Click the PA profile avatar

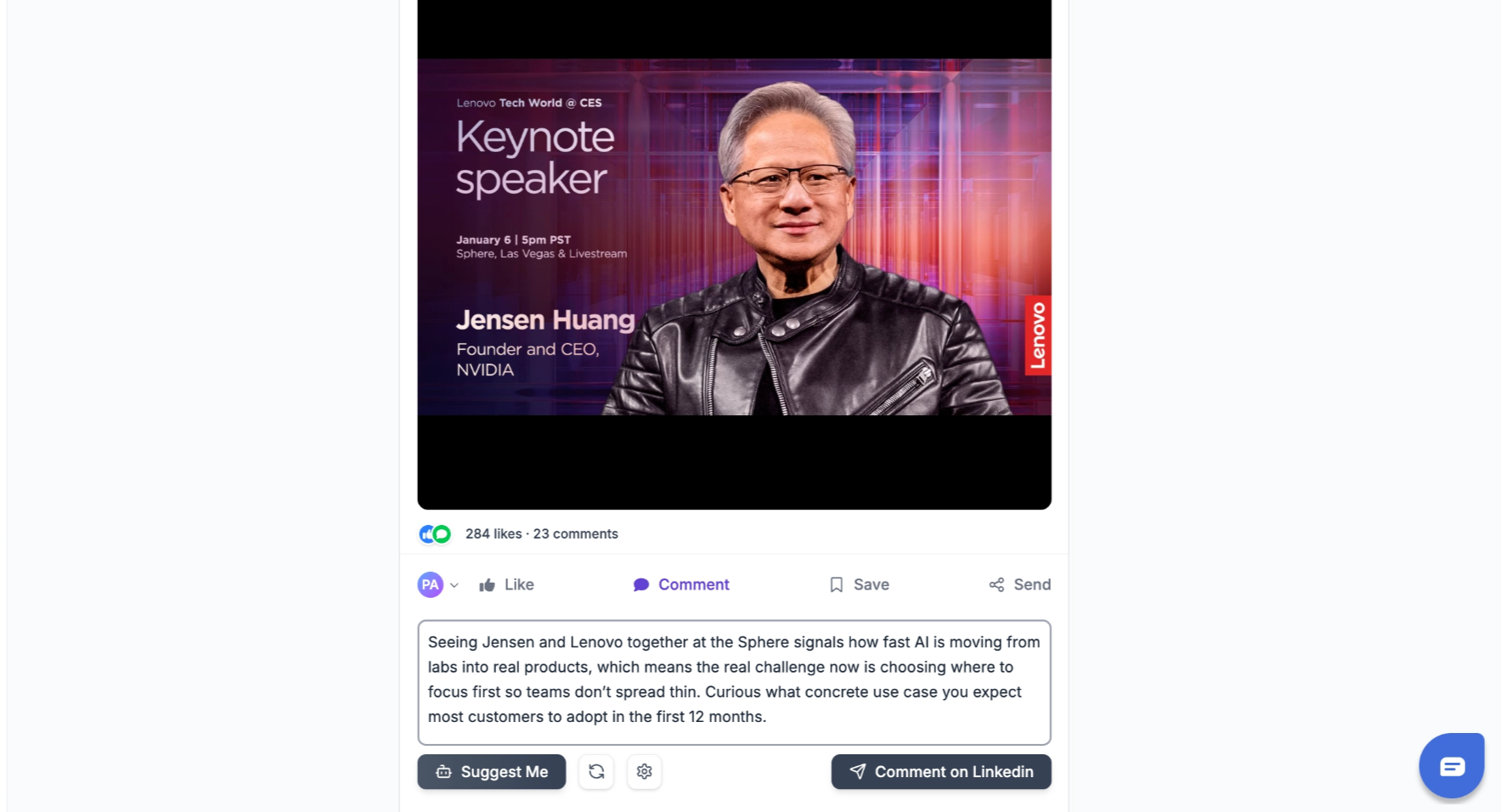point(431,584)
